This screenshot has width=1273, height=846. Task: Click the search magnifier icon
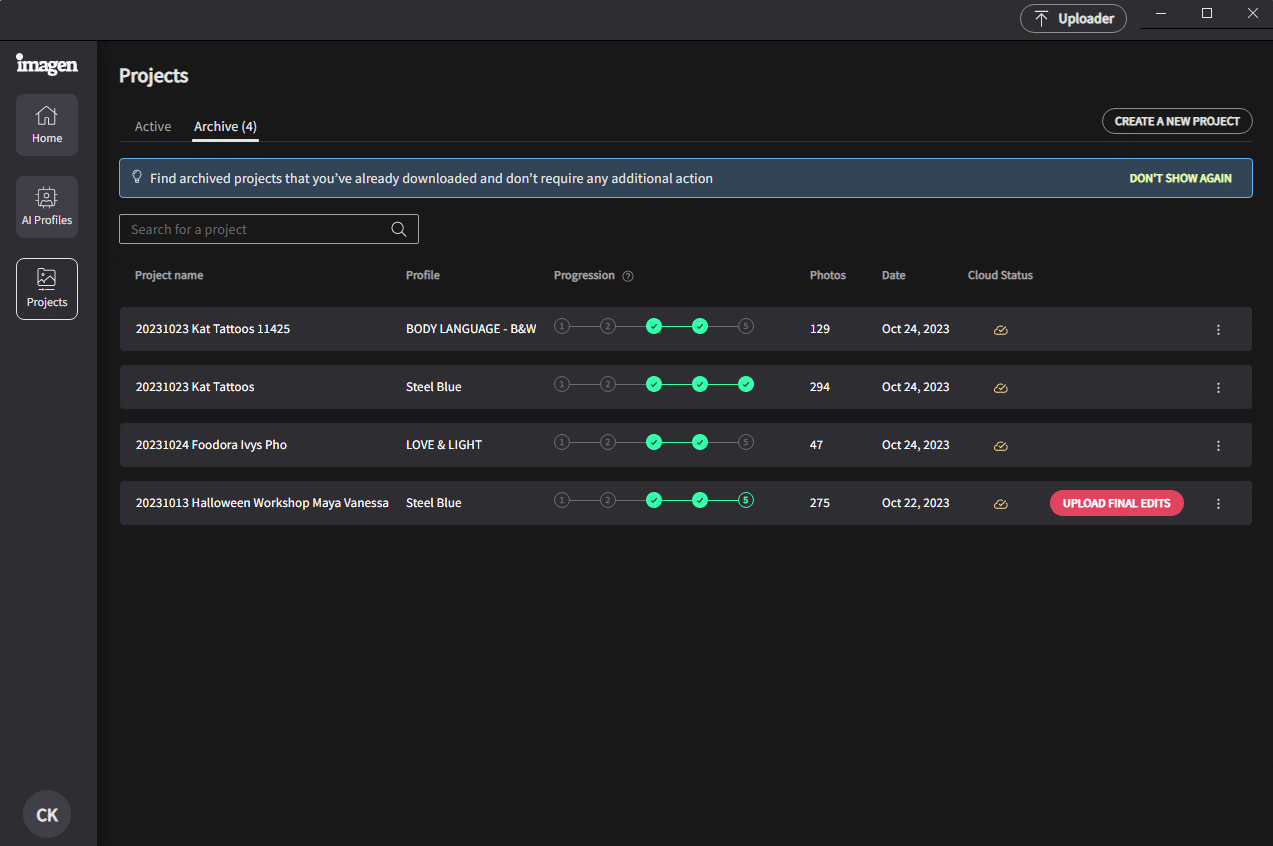(398, 229)
